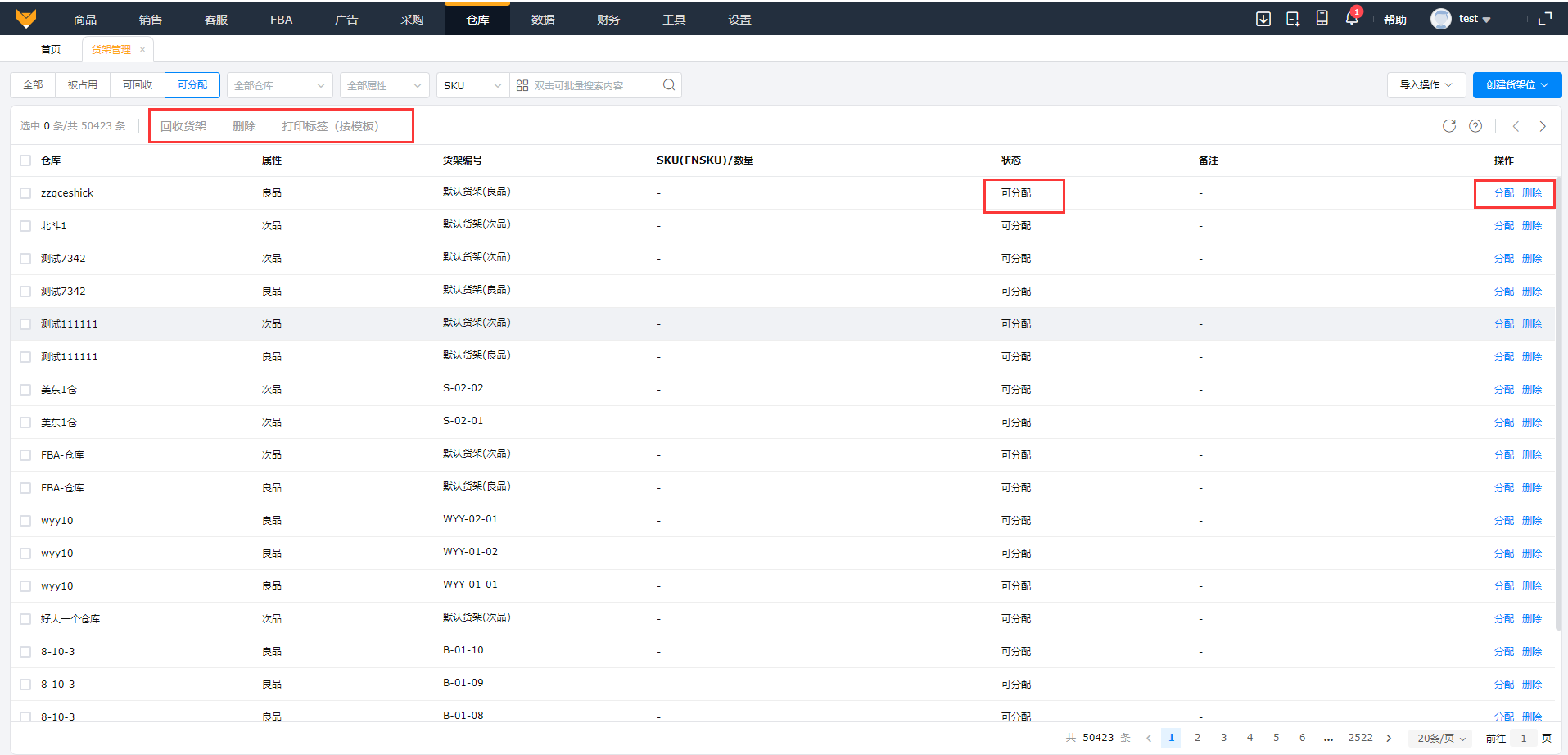Open the task list icon in header
Viewport: 1568px width, 755px height.
[1293, 18]
